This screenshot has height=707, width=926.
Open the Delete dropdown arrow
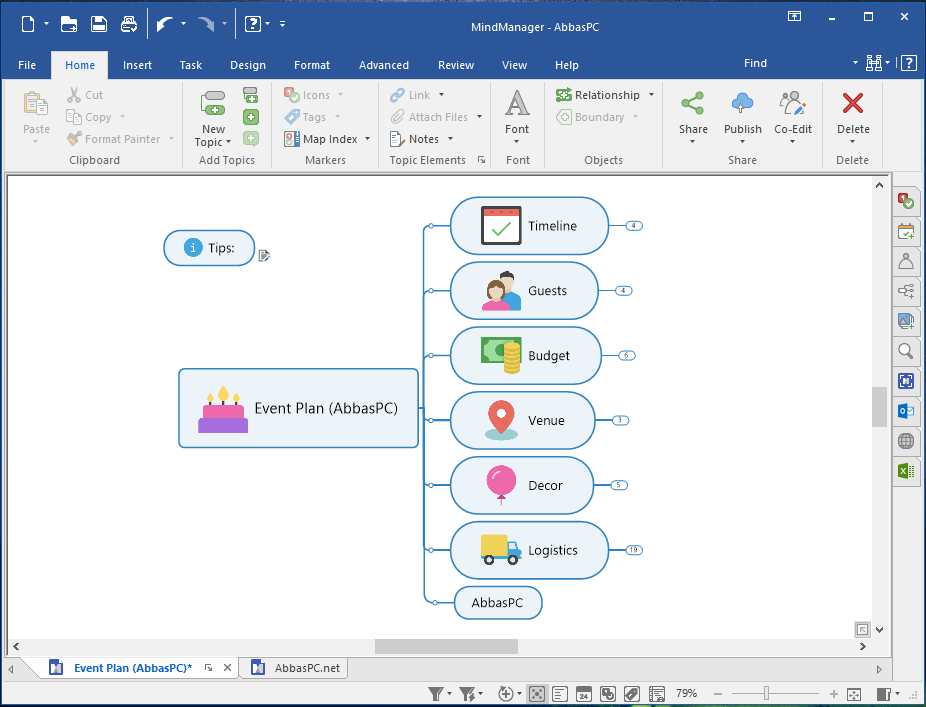[853, 142]
